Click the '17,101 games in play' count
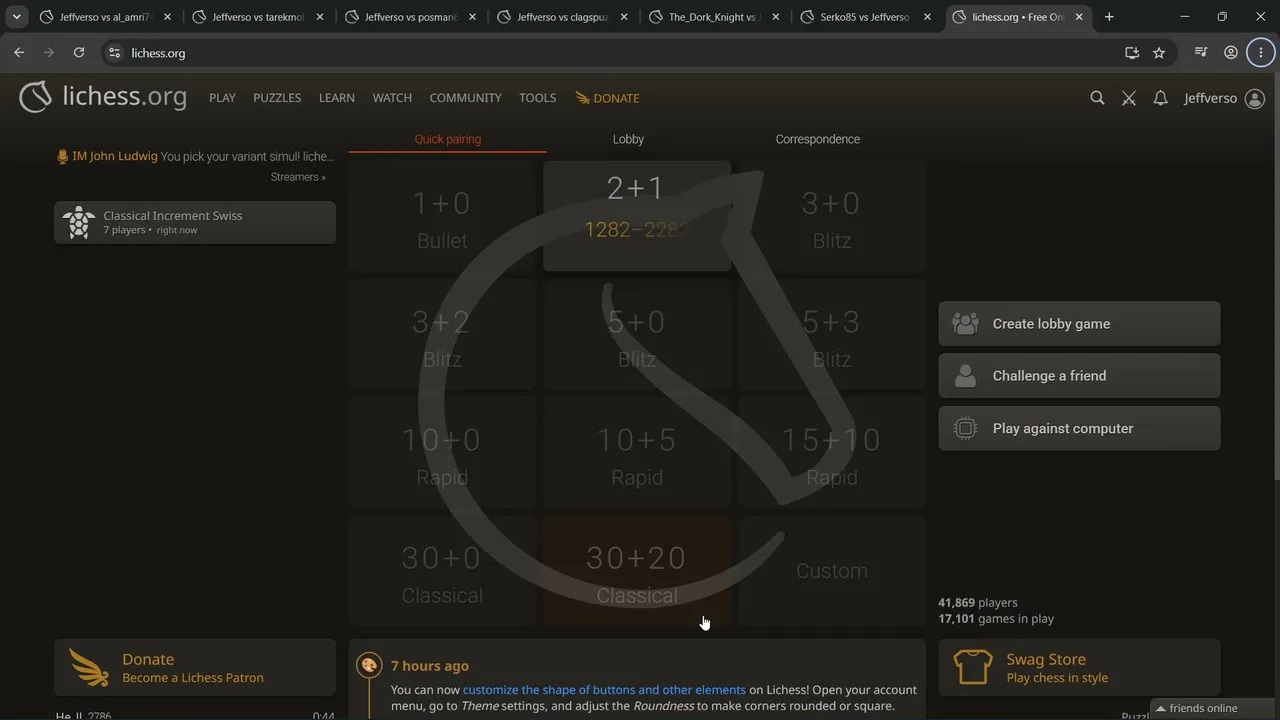The image size is (1280, 720). click(x=996, y=619)
